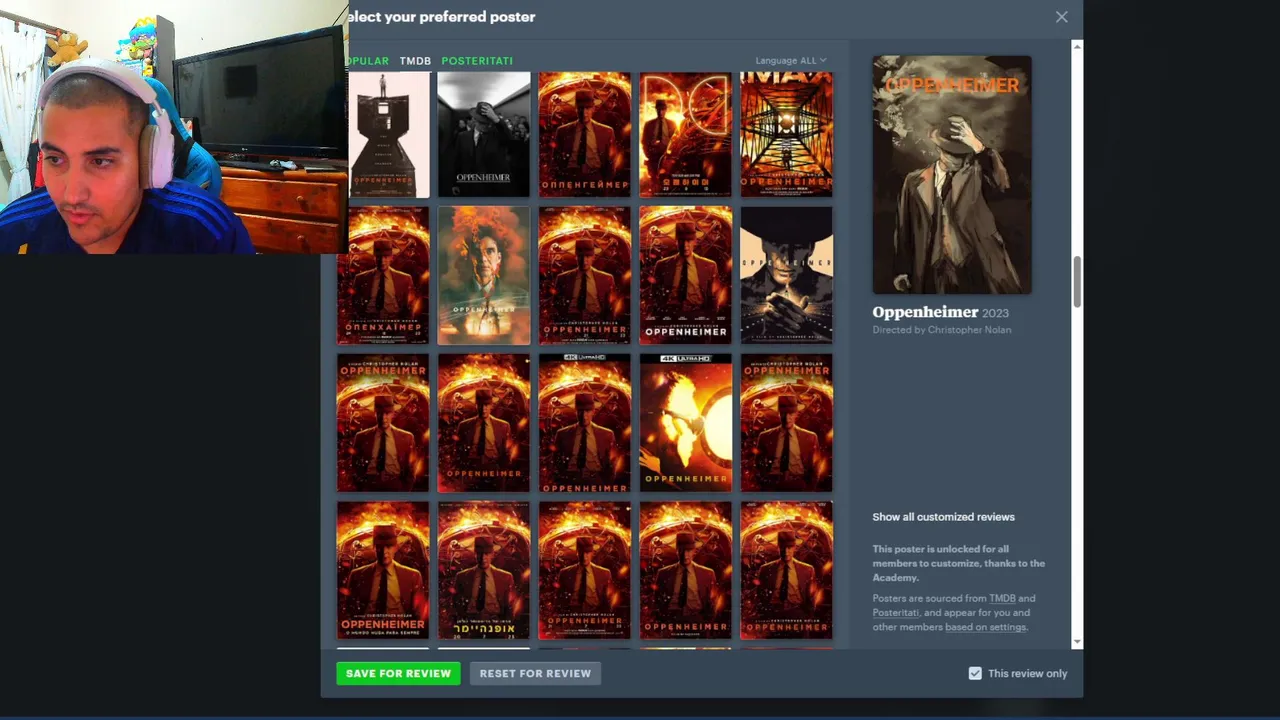Select the black-and-white Oppenheimer poster
The width and height of the screenshot is (1280, 720).
tap(484, 134)
